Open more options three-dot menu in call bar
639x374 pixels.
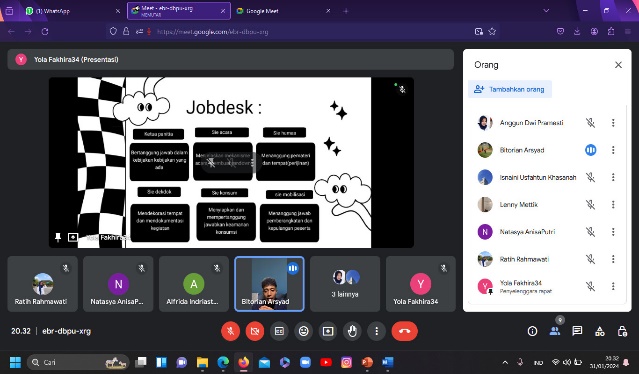[x=377, y=331]
